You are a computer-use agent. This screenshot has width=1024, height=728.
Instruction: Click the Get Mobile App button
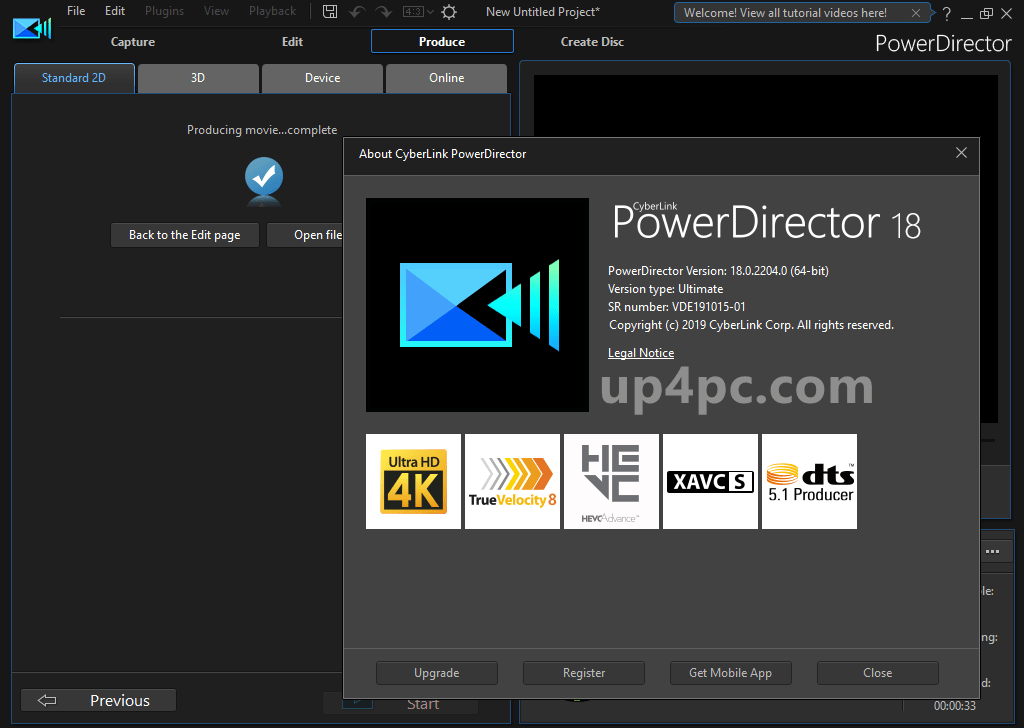(731, 673)
